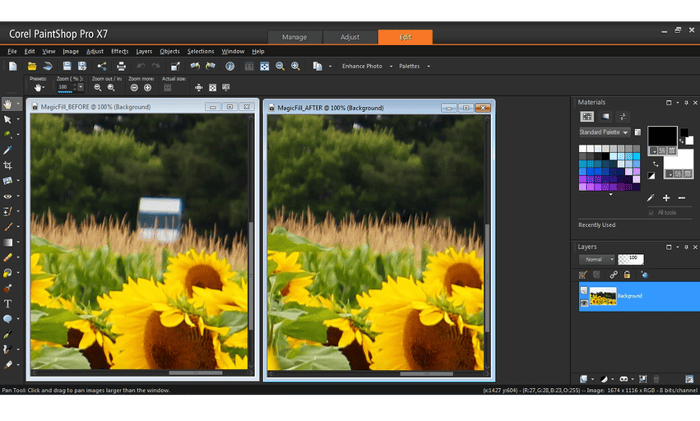Open the Selections menu
The width and height of the screenshot is (700, 421).
click(x=200, y=51)
